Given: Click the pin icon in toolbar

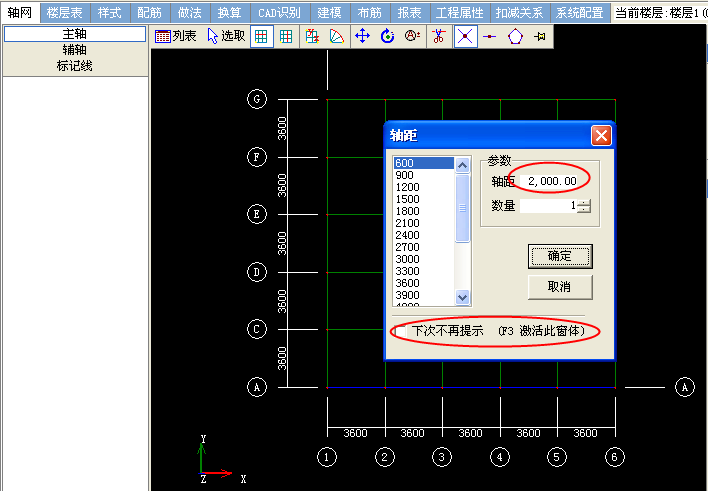Looking at the screenshot, I should click(x=540, y=36).
